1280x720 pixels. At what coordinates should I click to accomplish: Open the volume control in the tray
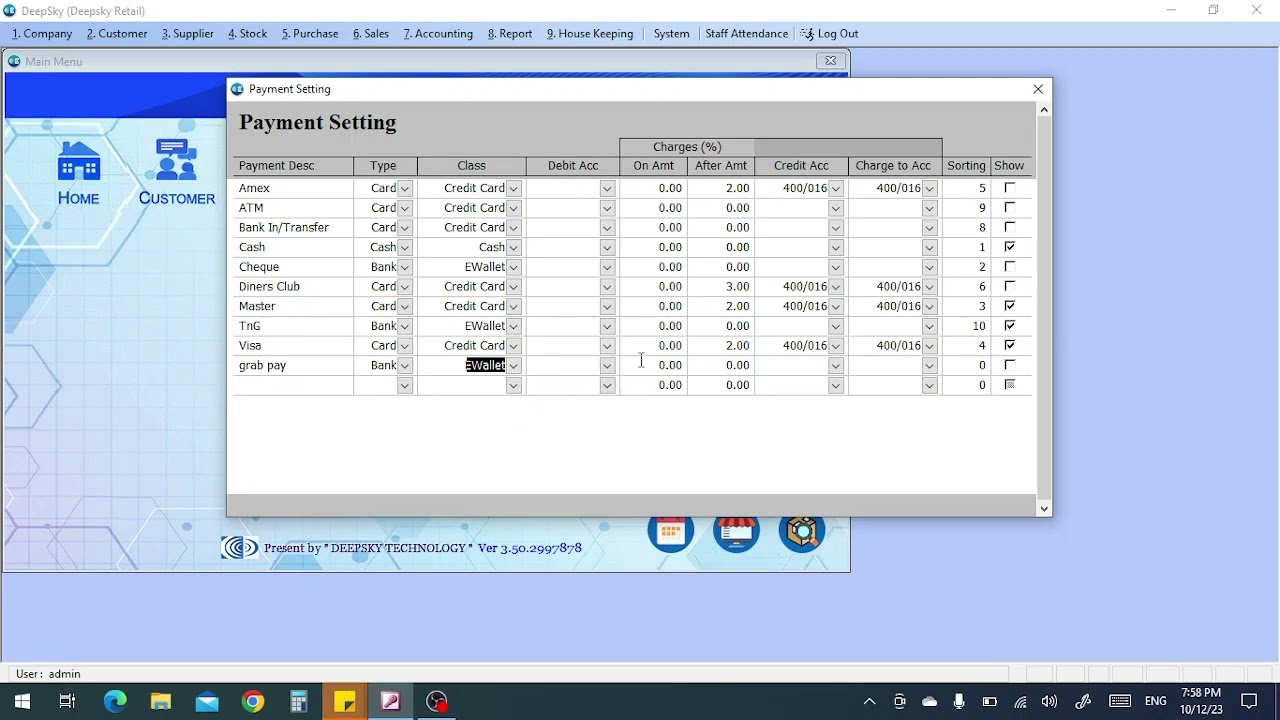coord(1049,702)
